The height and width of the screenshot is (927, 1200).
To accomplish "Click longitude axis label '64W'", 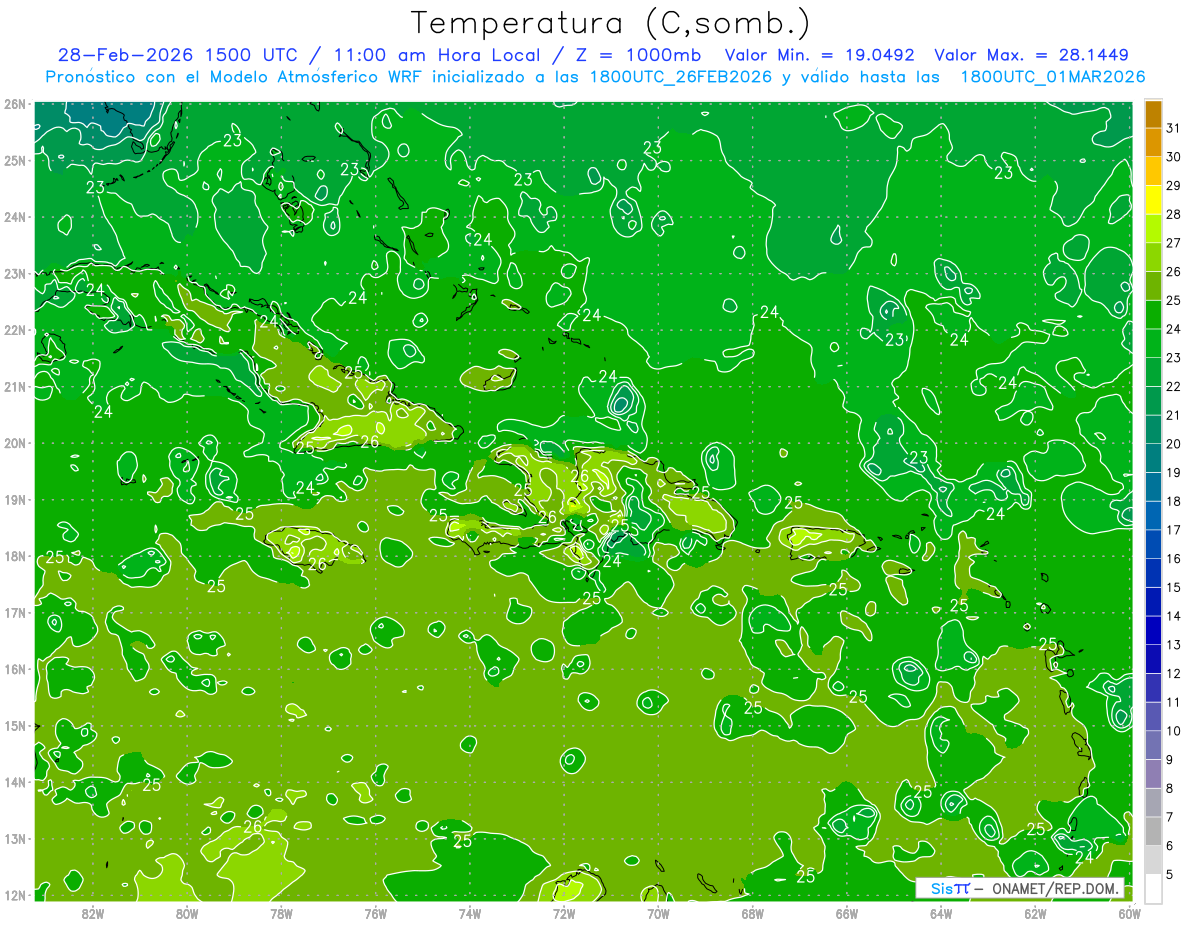I will [x=941, y=913].
